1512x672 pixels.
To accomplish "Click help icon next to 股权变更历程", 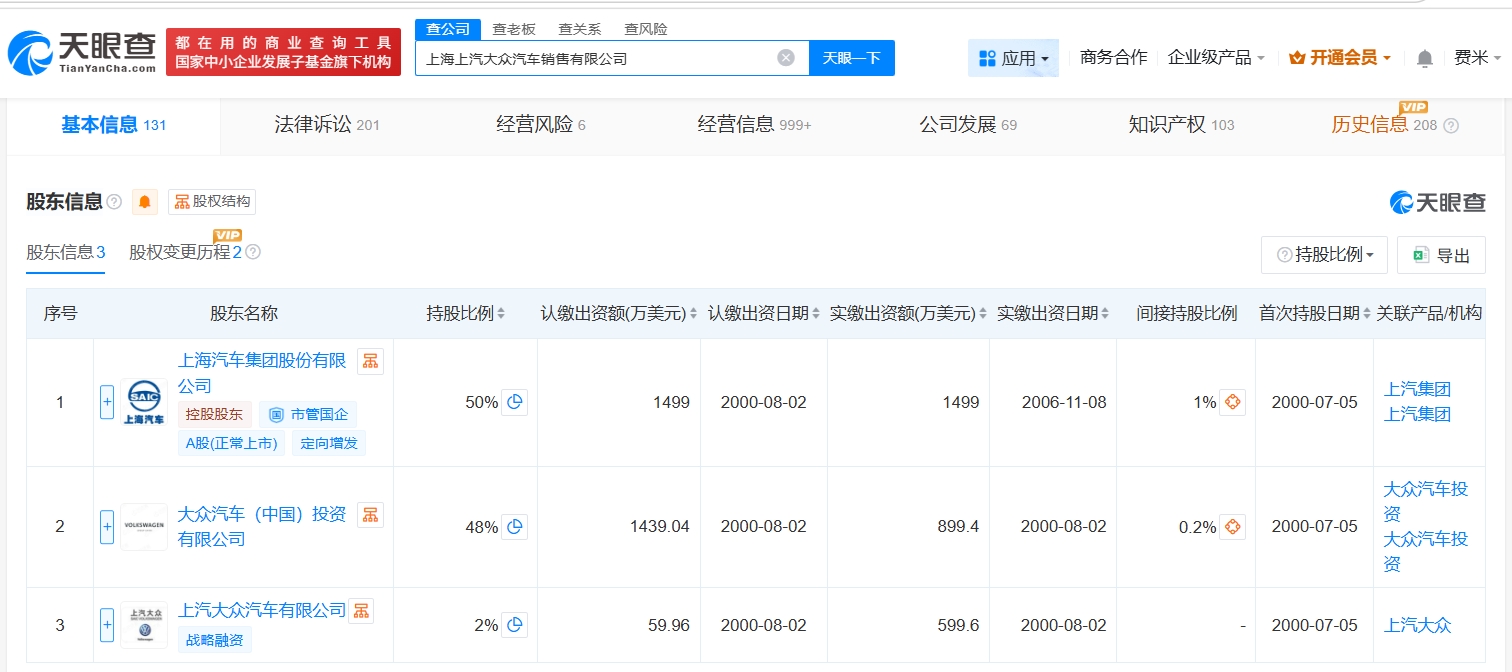I will (x=253, y=252).
